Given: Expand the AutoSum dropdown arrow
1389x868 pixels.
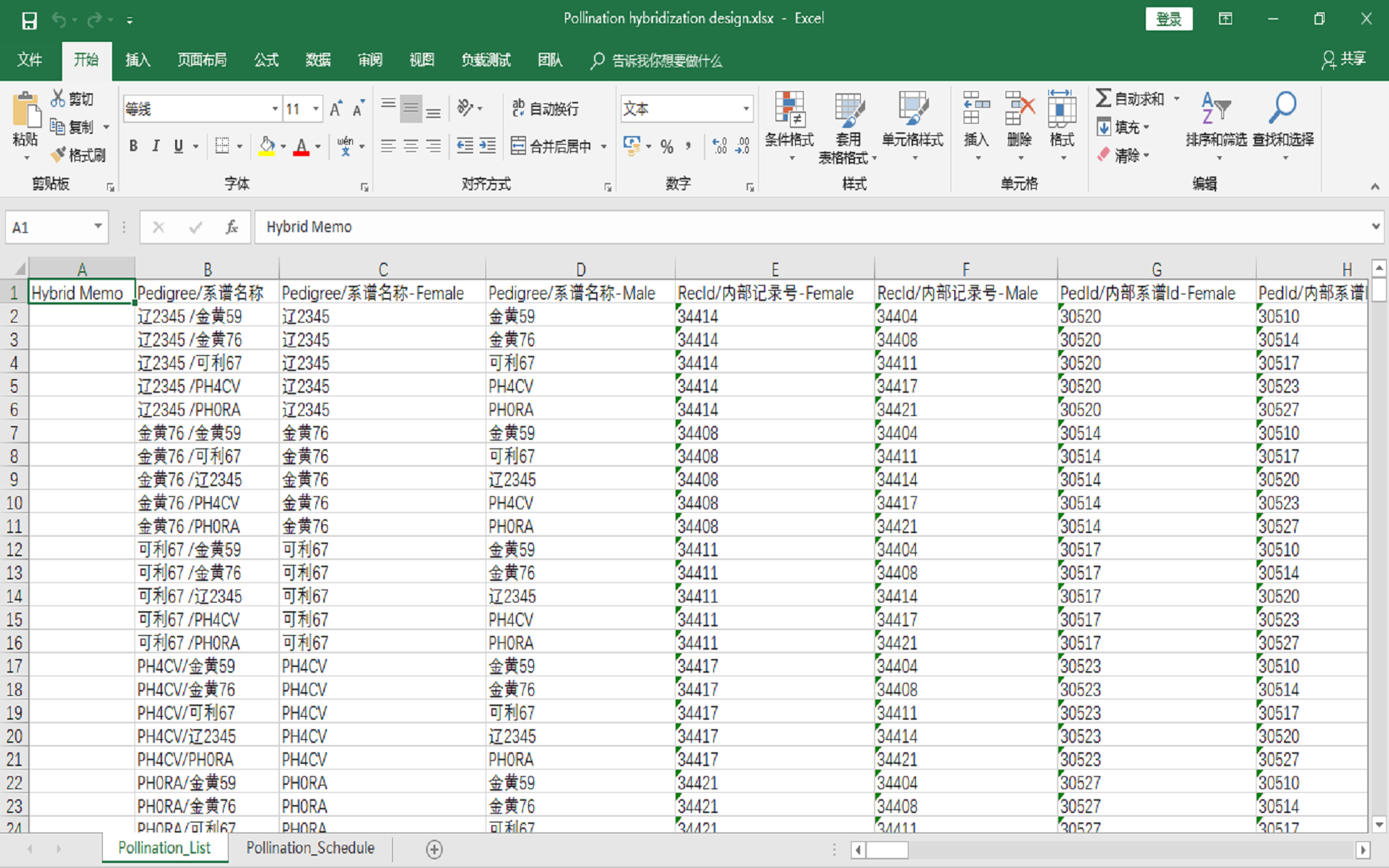Looking at the screenshot, I should [x=1177, y=99].
